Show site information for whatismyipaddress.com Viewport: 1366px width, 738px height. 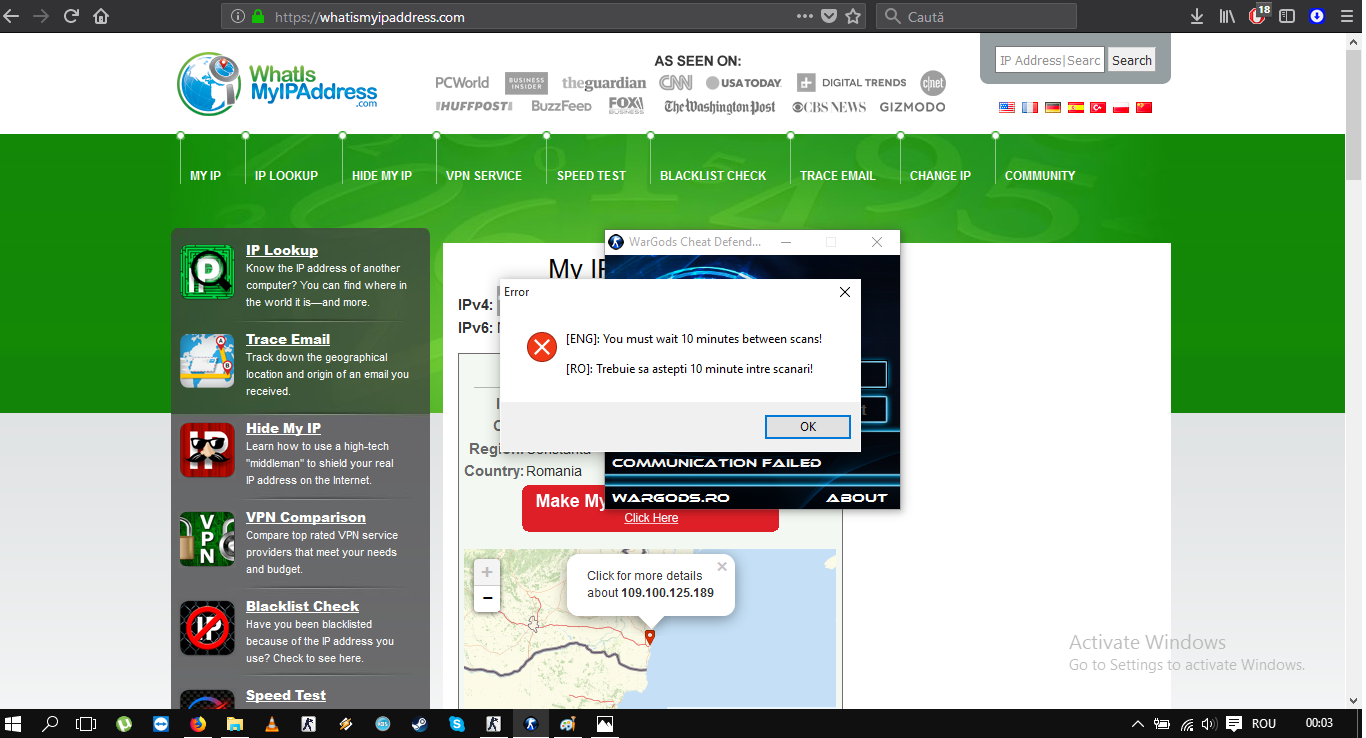(x=238, y=17)
